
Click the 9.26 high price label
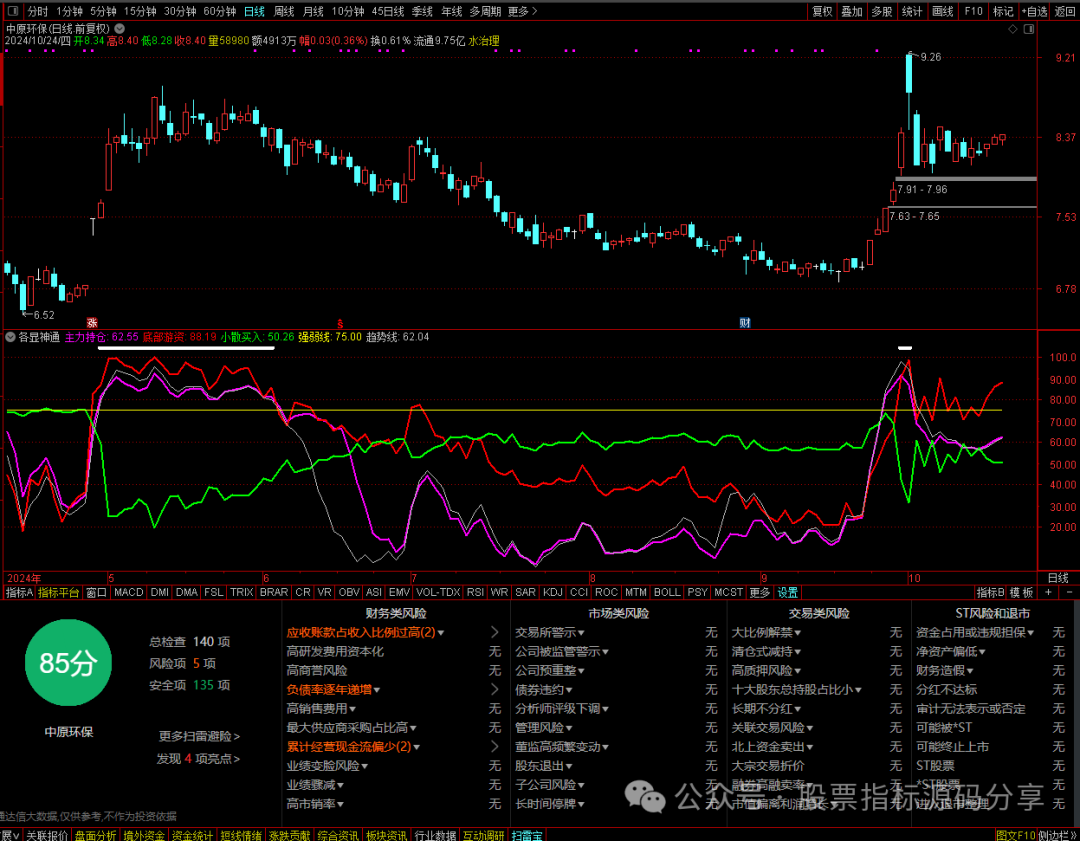(x=931, y=57)
